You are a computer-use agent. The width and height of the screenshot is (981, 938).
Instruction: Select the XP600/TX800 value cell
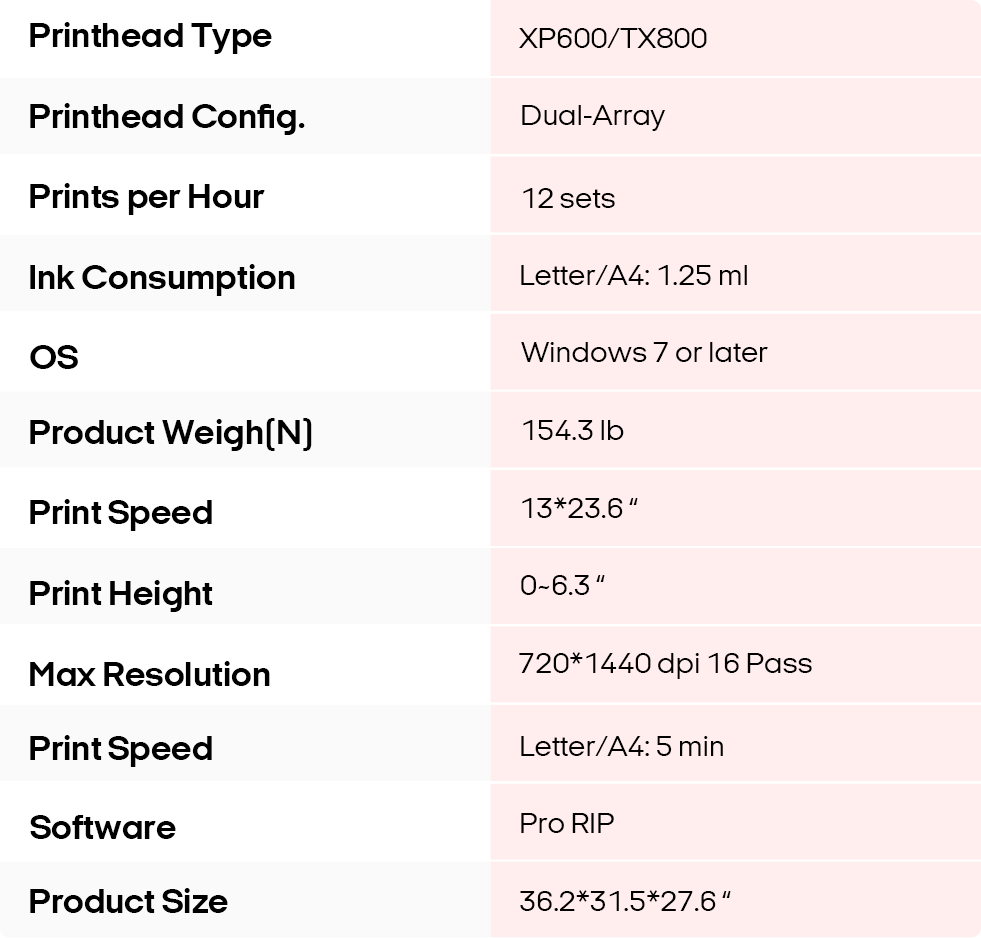[x=613, y=39]
